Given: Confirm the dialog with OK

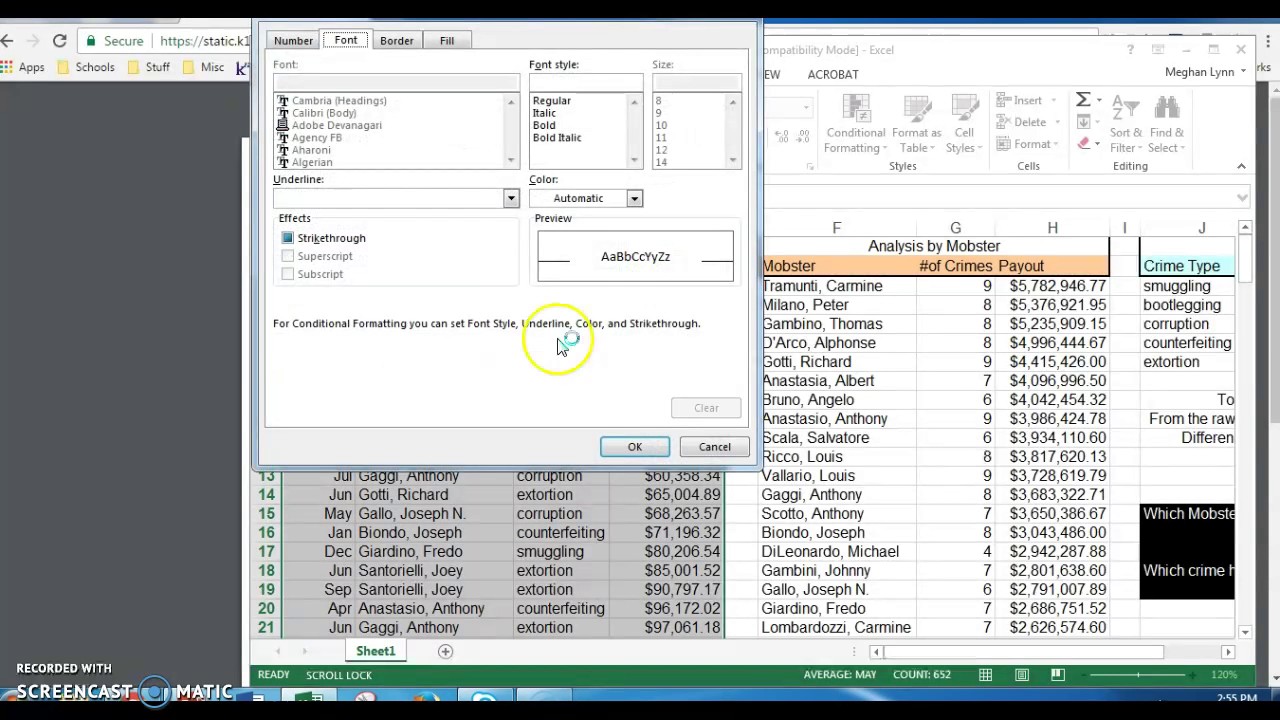Looking at the screenshot, I should coord(635,447).
